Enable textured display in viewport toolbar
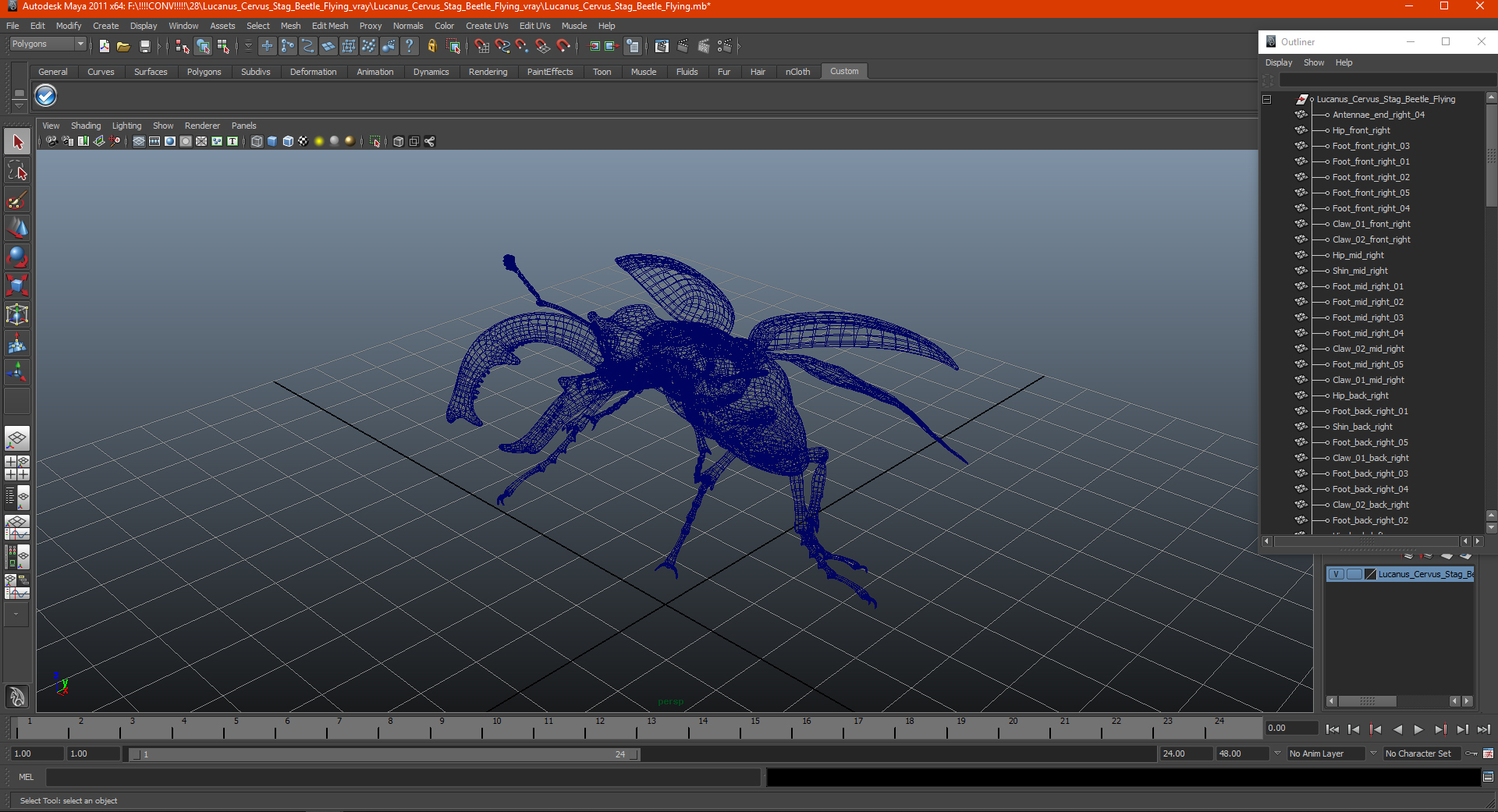 click(303, 141)
